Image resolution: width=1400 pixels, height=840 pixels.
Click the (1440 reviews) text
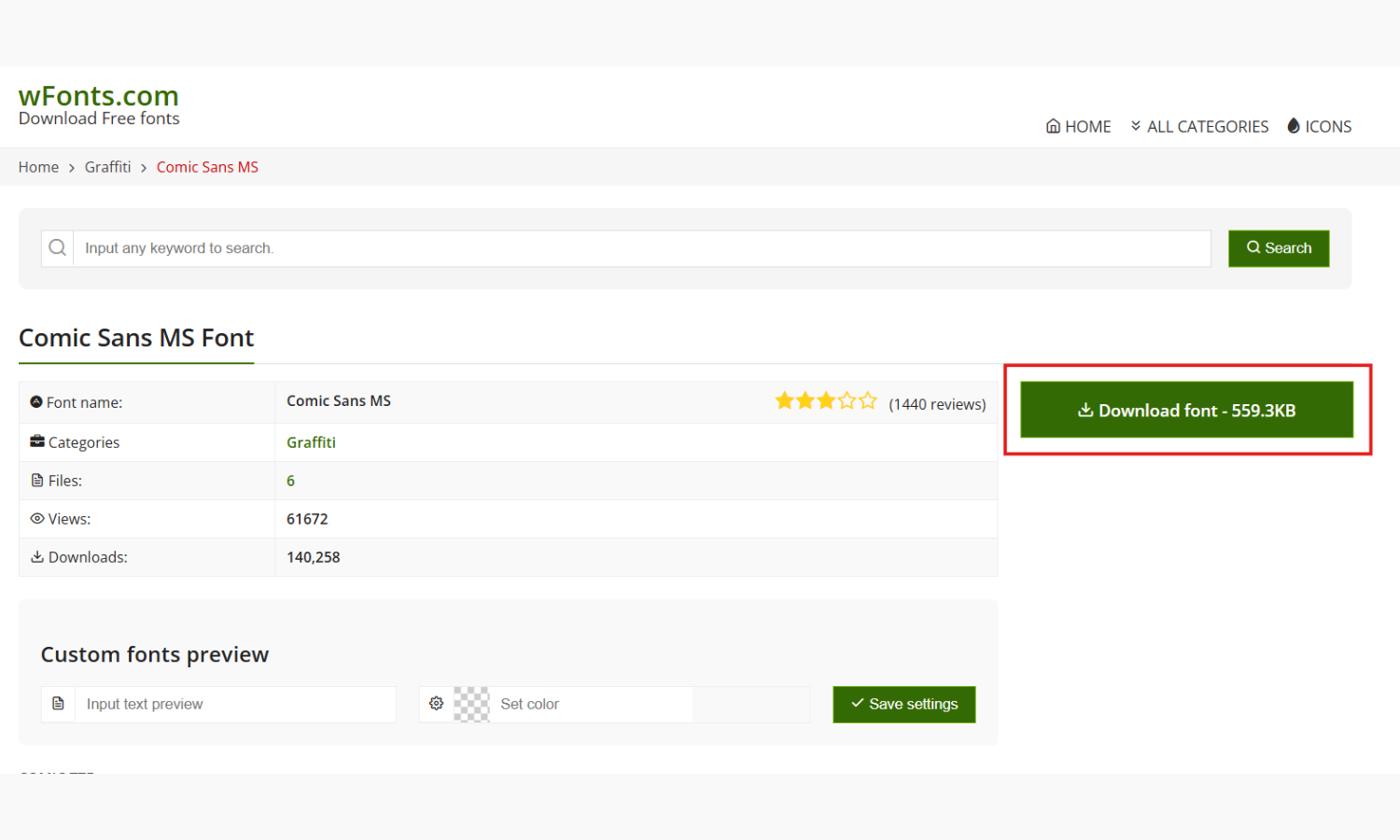937,404
